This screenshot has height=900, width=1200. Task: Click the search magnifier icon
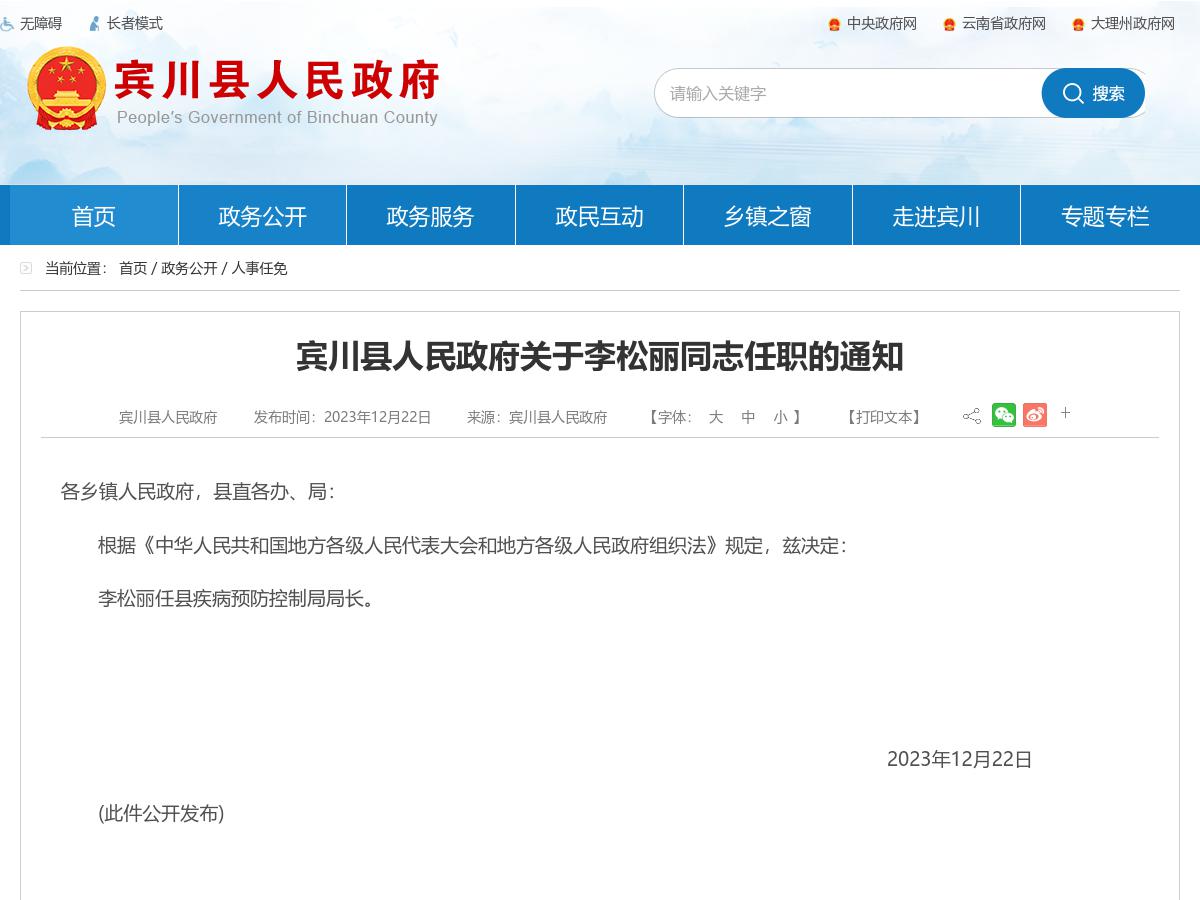[x=1073, y=93]
